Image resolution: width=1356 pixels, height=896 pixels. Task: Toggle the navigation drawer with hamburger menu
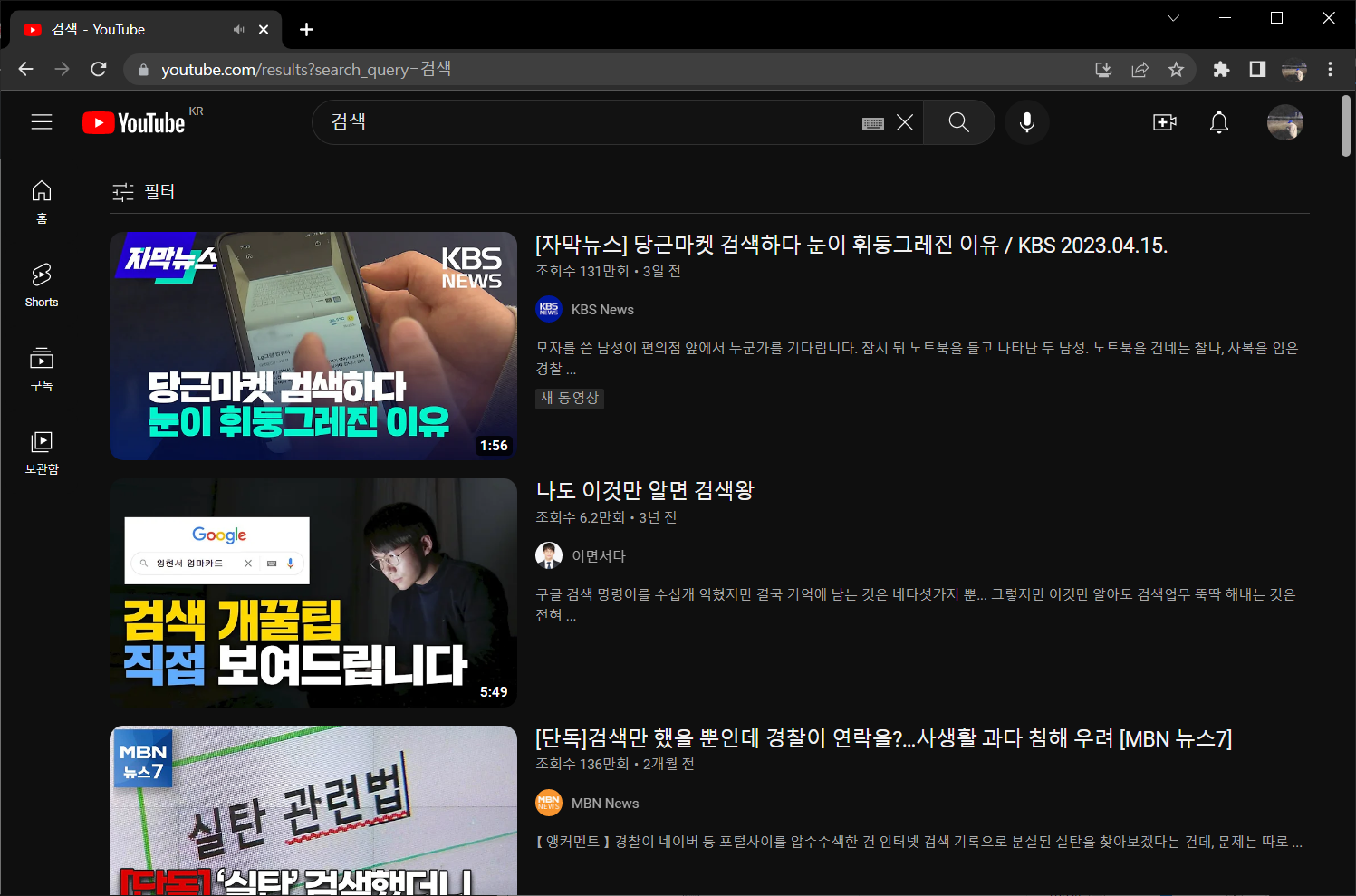[x=42, y=121]
